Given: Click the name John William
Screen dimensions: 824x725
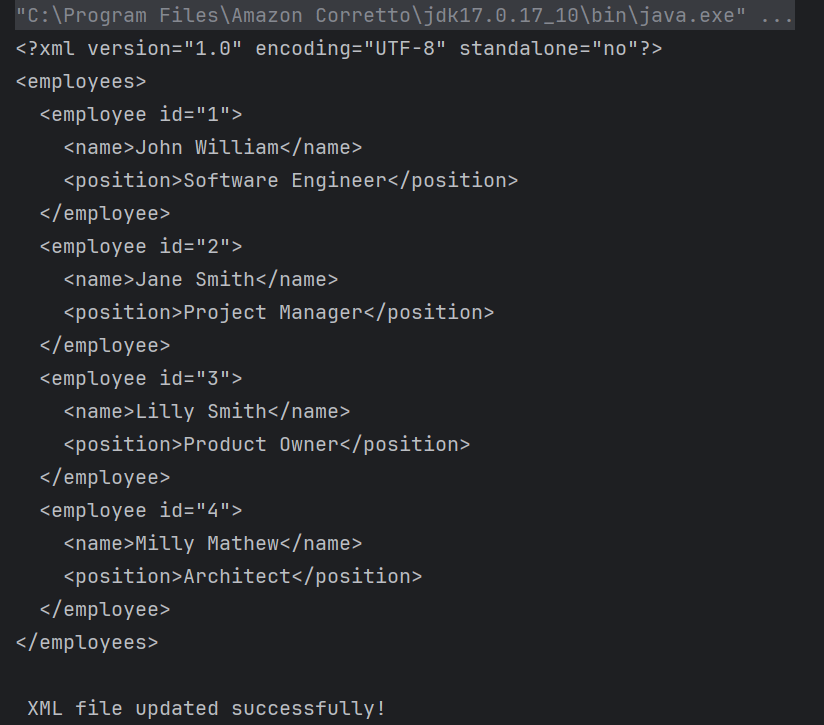Looking at the screenshot, I should (x=207, y=148).
